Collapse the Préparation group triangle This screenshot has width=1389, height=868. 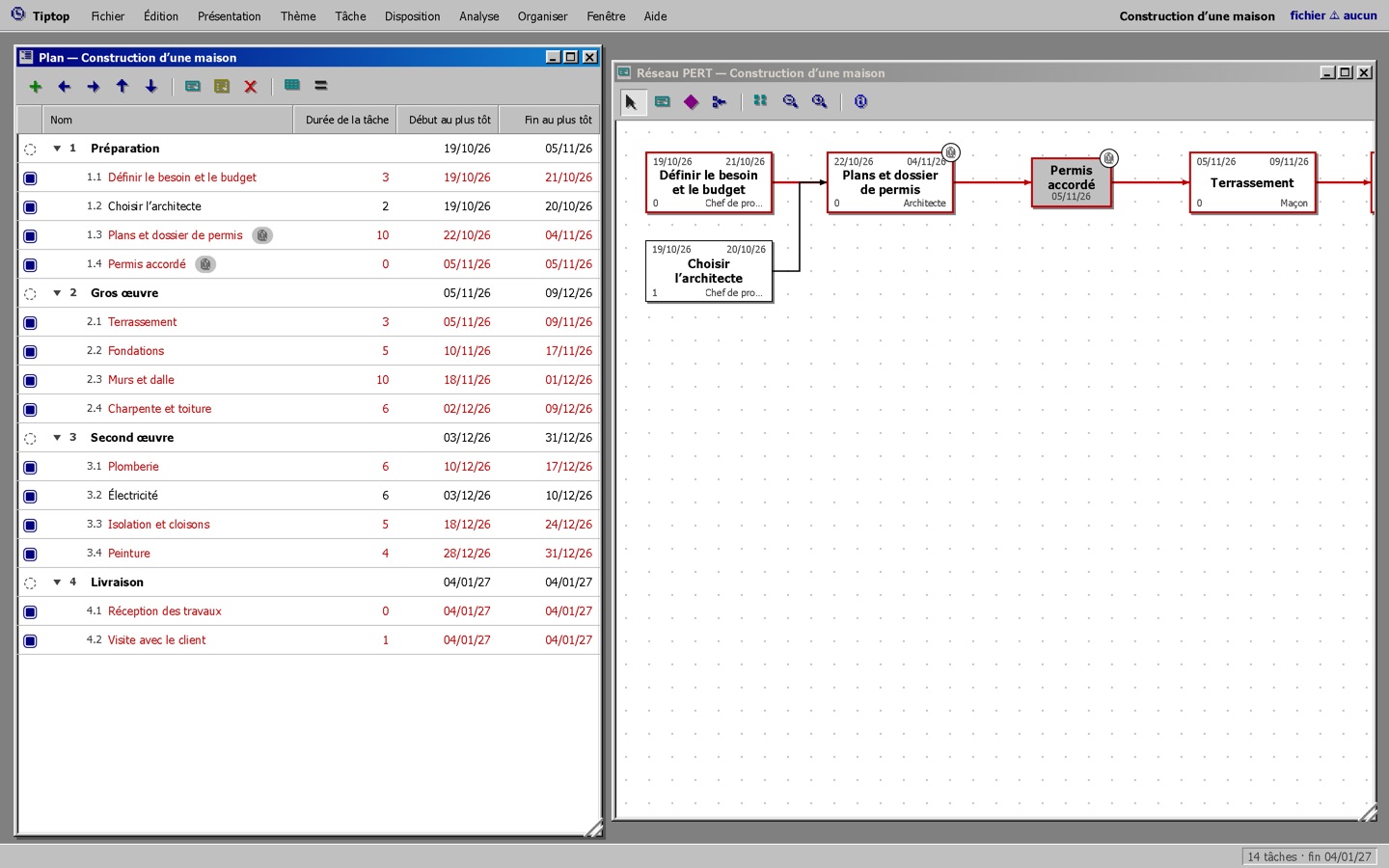(57, 149)
